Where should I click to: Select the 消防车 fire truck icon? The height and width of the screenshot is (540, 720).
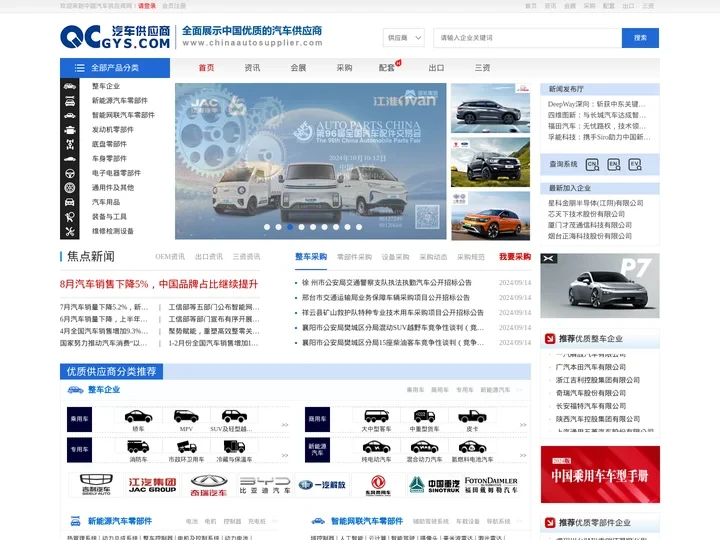point(138,446)
